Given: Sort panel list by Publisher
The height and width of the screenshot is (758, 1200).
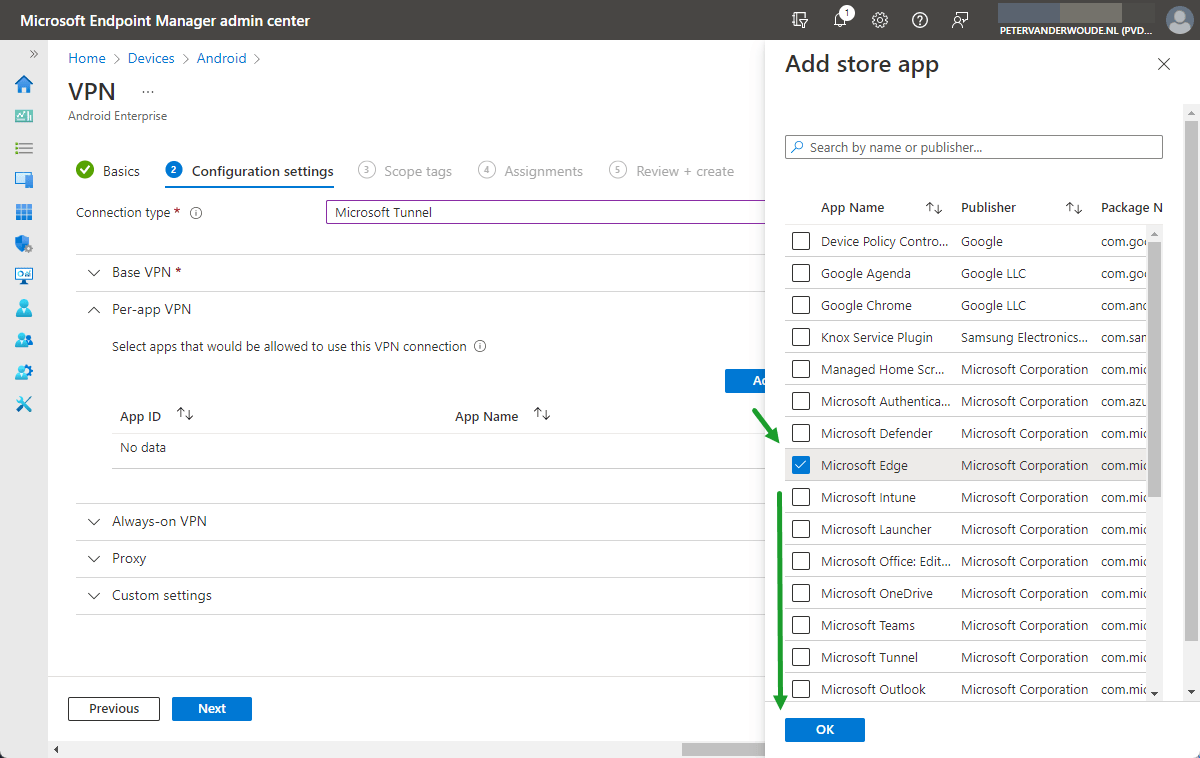Looking at the screenshot, I should coord(1074,208).
